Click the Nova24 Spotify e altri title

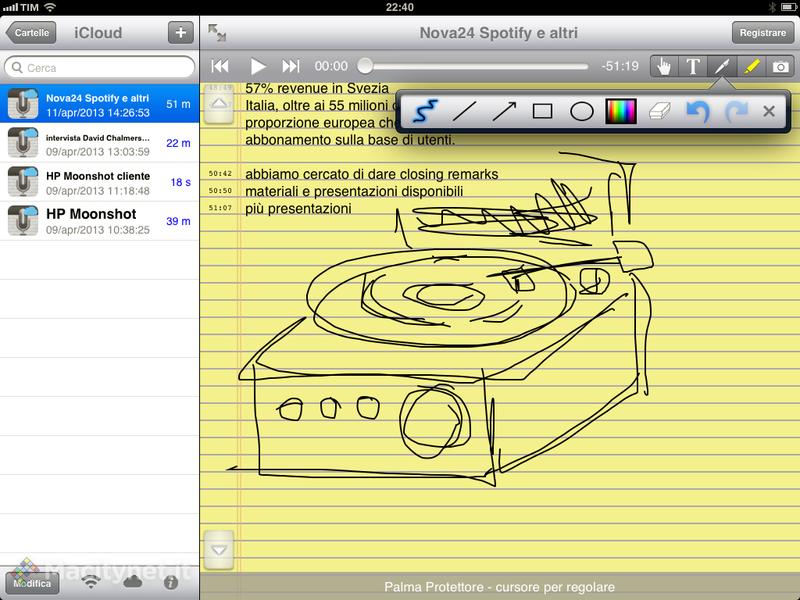[498, 33]
